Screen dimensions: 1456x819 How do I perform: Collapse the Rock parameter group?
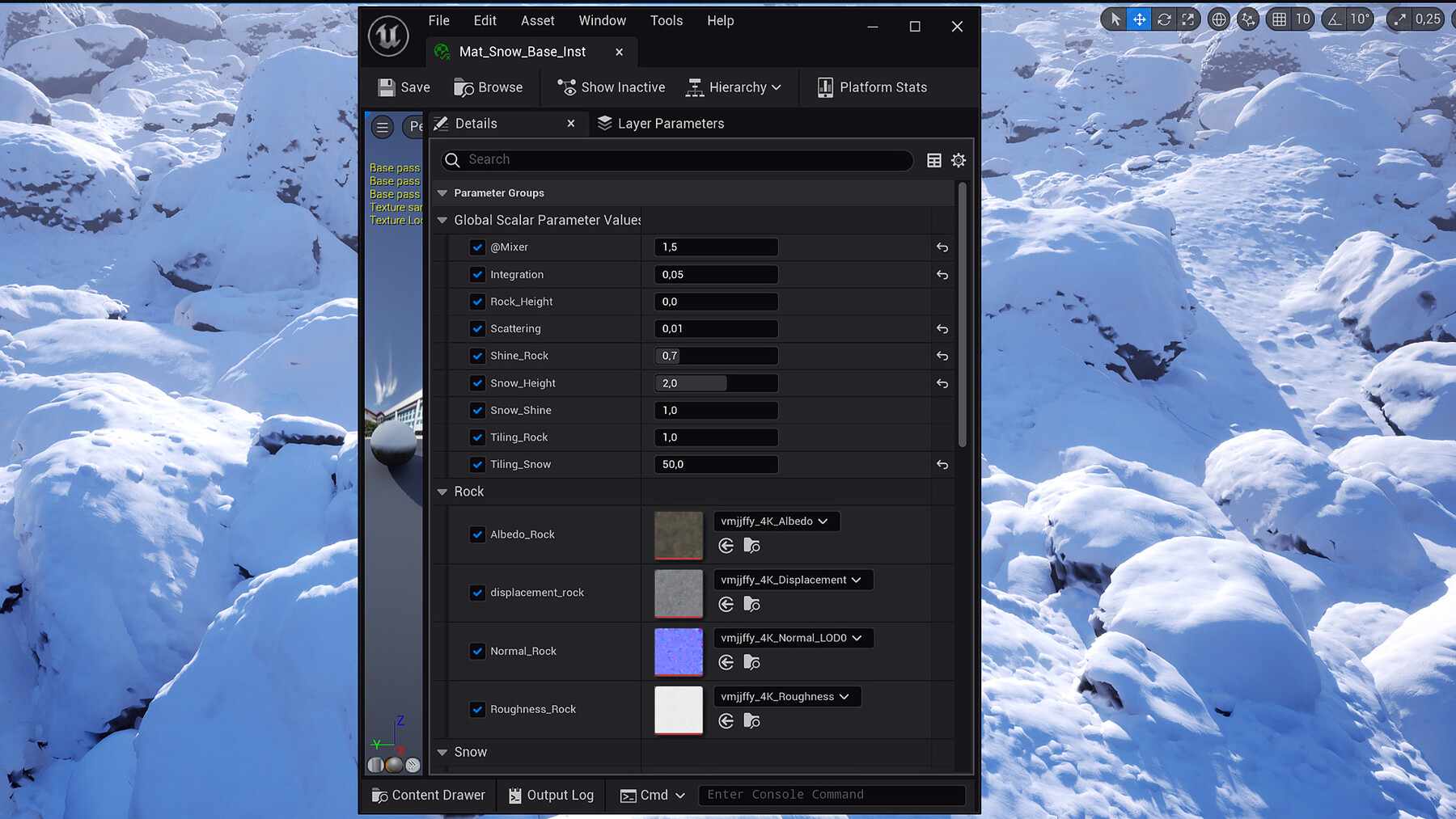442,492
